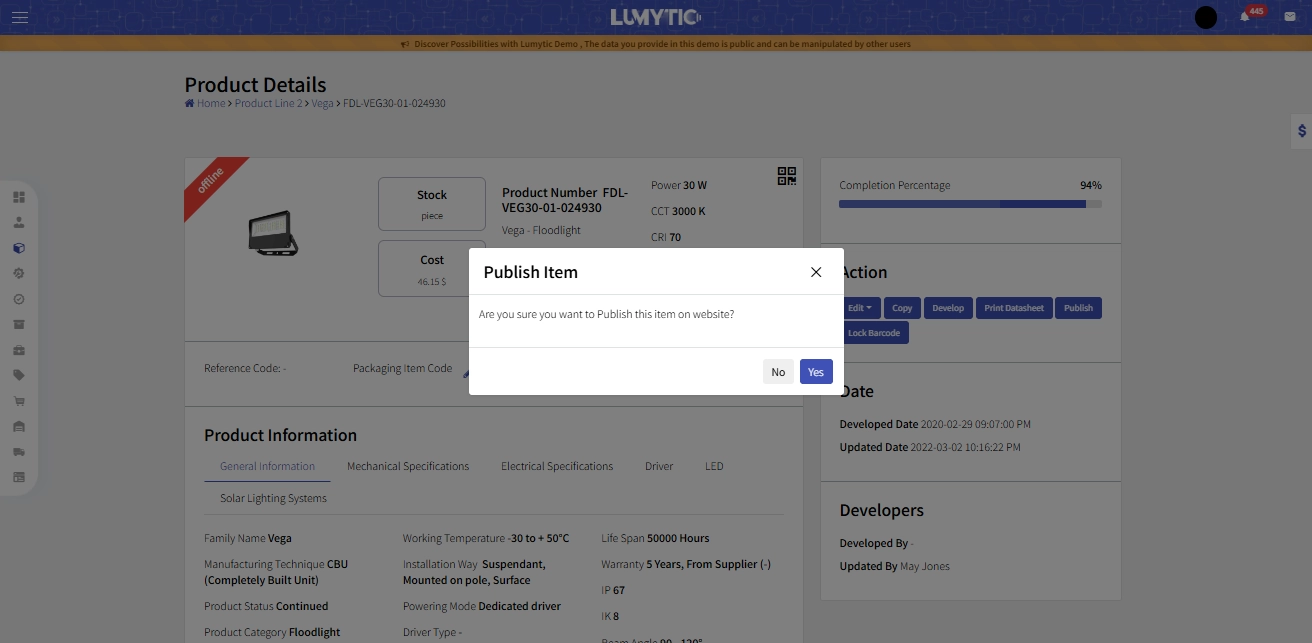Open the Solar Lighting Systems tab

pos(273,498)
